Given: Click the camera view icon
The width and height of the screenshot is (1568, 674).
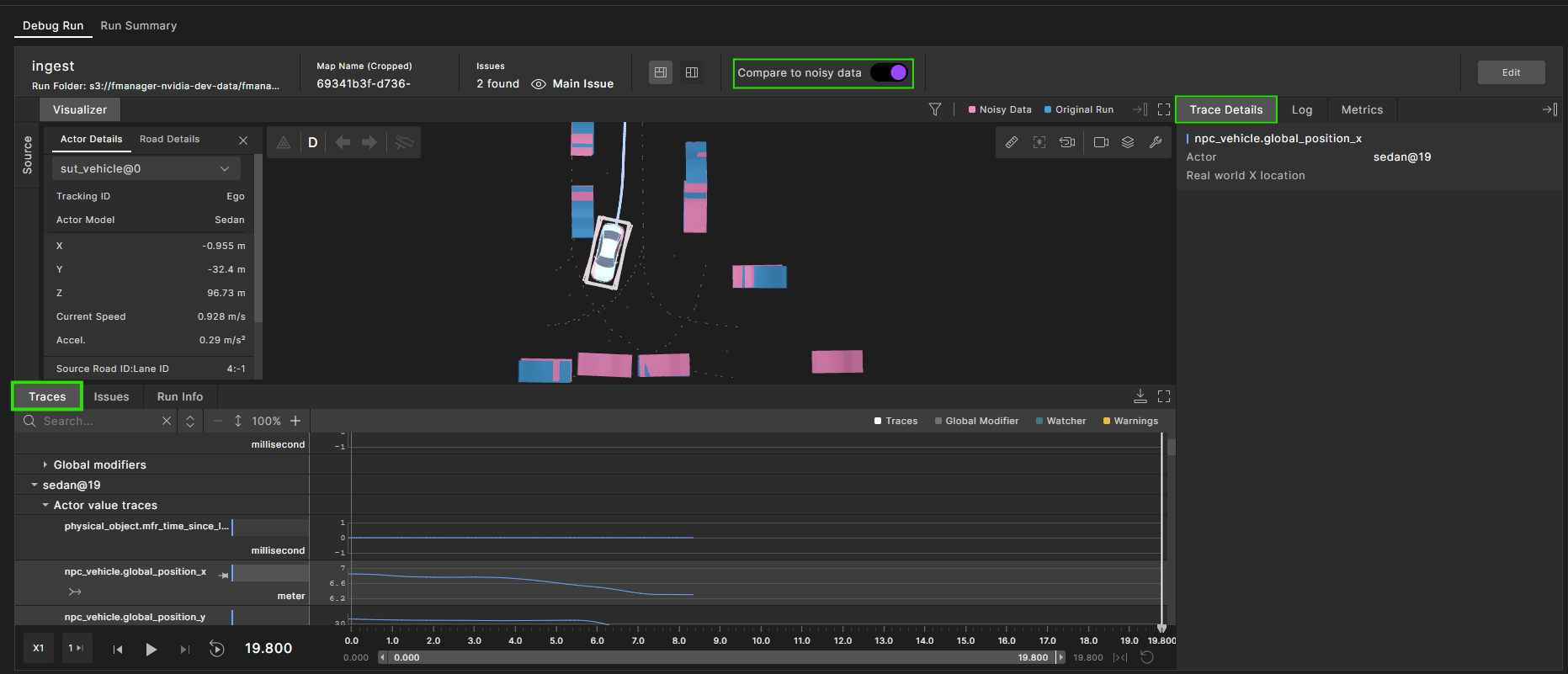Looking at the screenshot, I should pos(1101,142).
